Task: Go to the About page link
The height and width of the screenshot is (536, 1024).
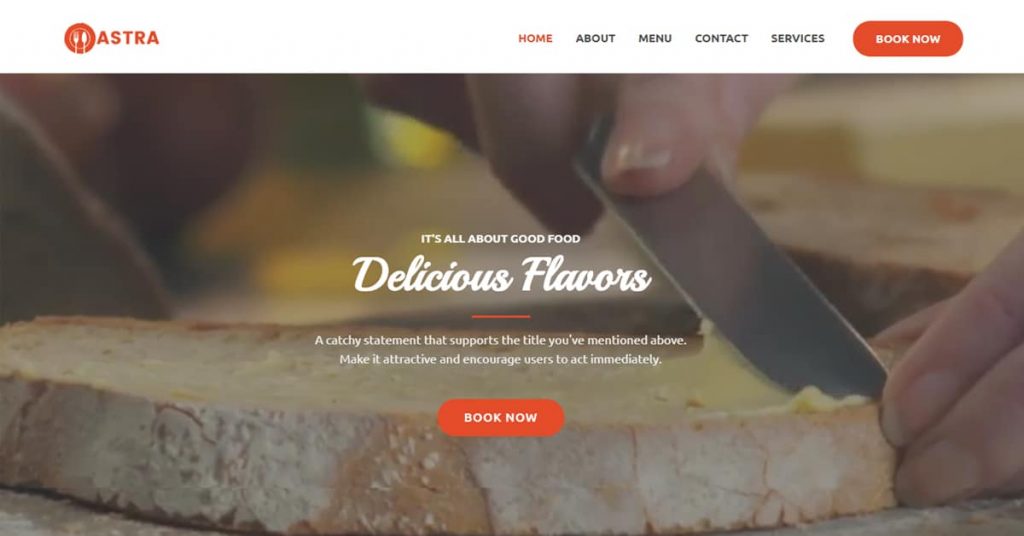Action: (595, 39)
